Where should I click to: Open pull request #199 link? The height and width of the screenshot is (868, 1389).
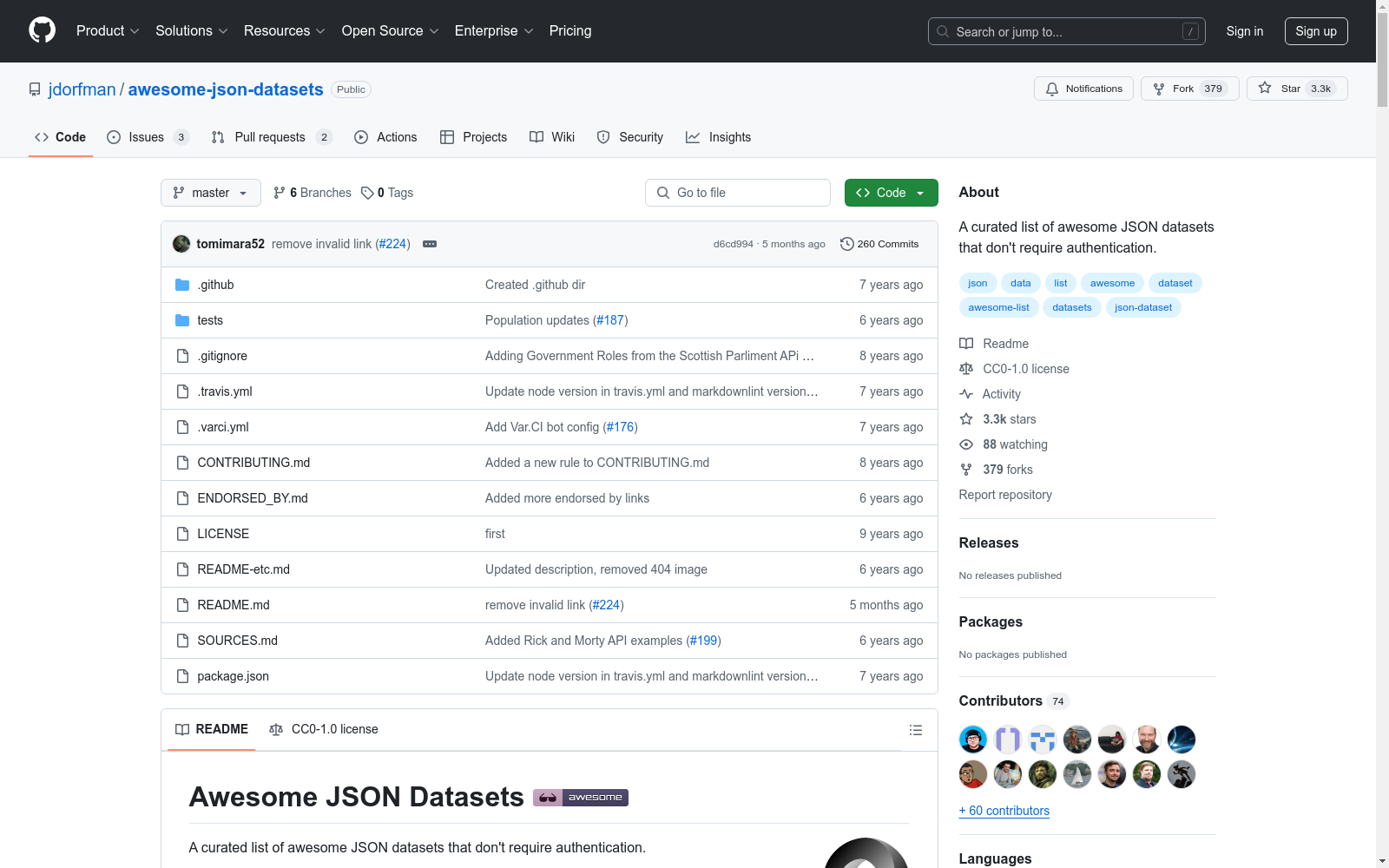click(x=703, y=641)
